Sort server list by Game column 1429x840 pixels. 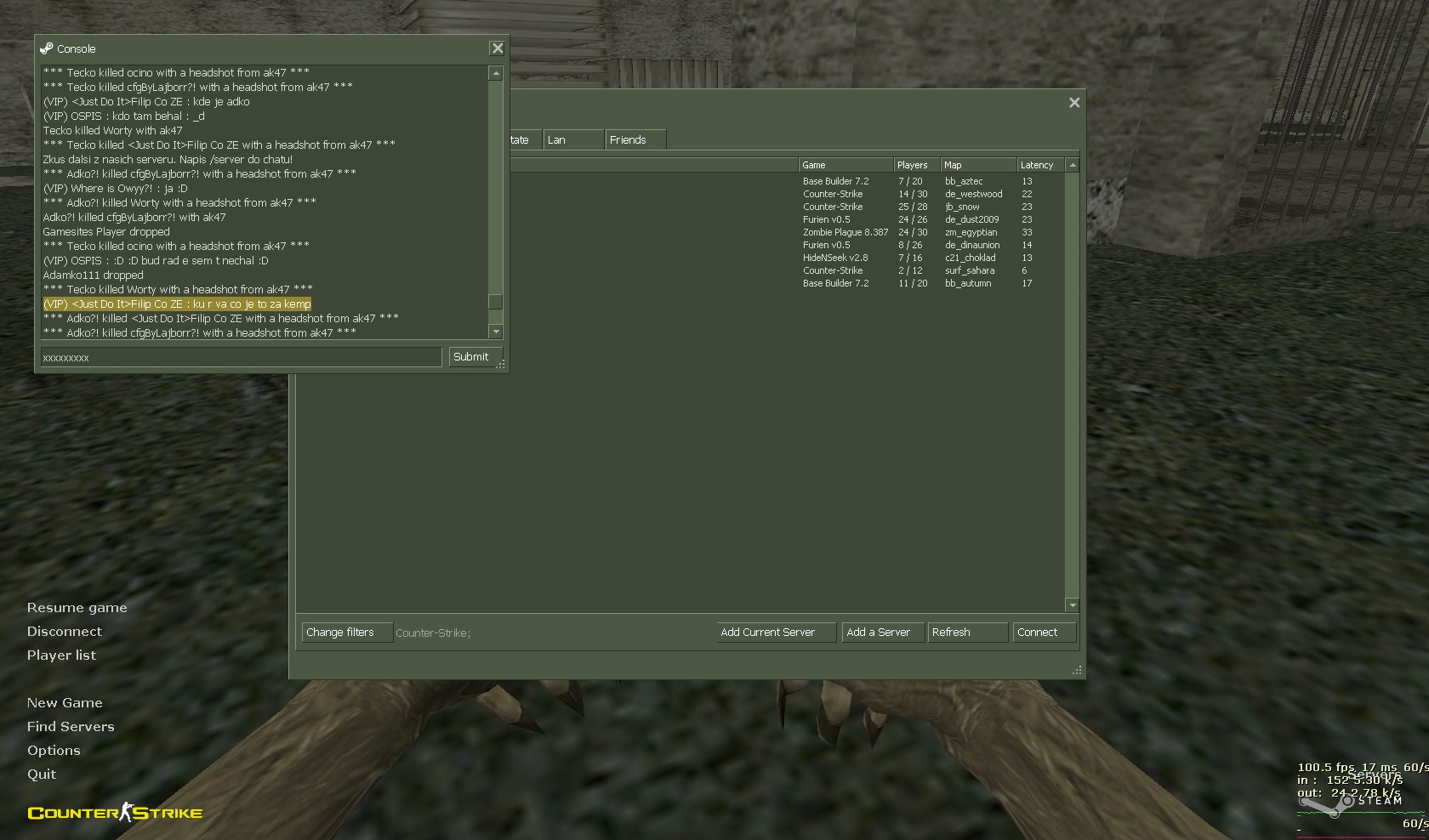845,165
